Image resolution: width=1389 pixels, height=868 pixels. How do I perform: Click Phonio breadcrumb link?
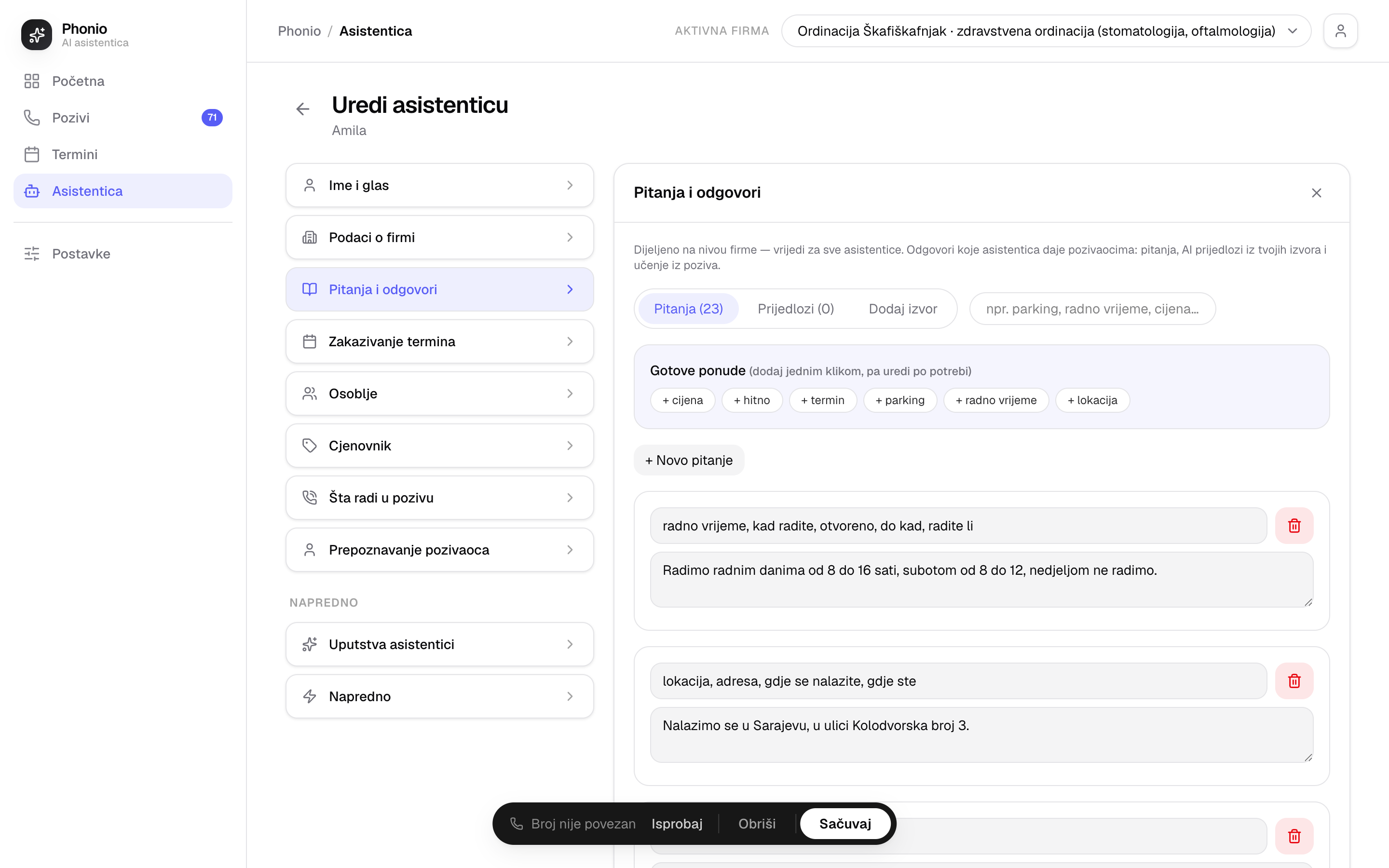pos(299,31)
